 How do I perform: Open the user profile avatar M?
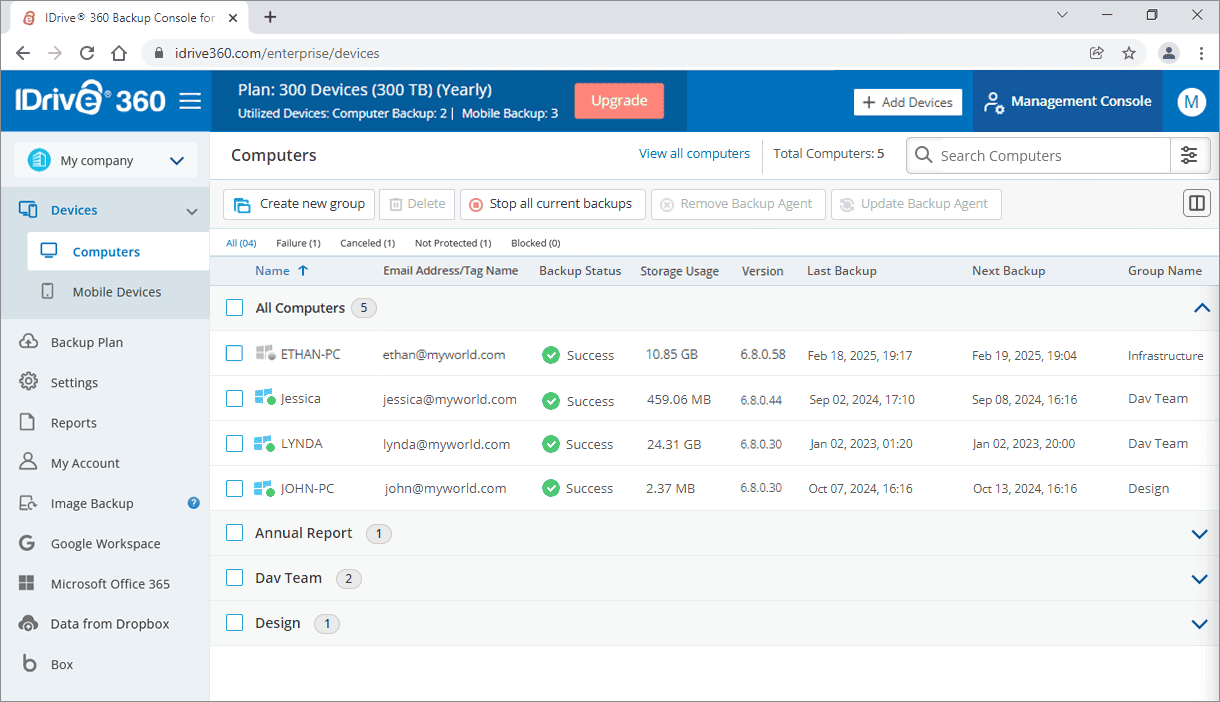1191,101
